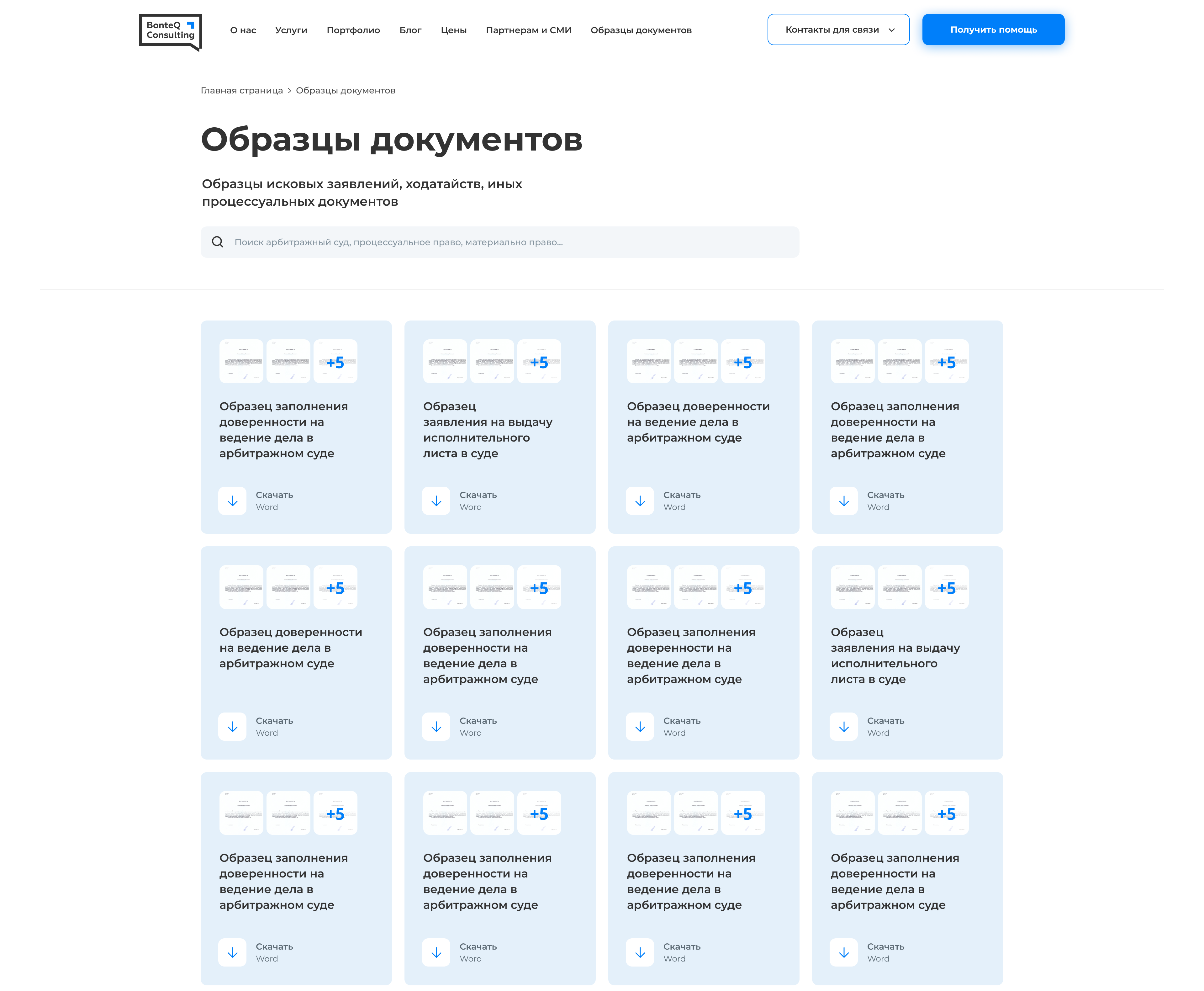The height and width of the screenshot is (991, 1204).
Task: Open title of fourth card, bottom row
Action: click(895, 882)
